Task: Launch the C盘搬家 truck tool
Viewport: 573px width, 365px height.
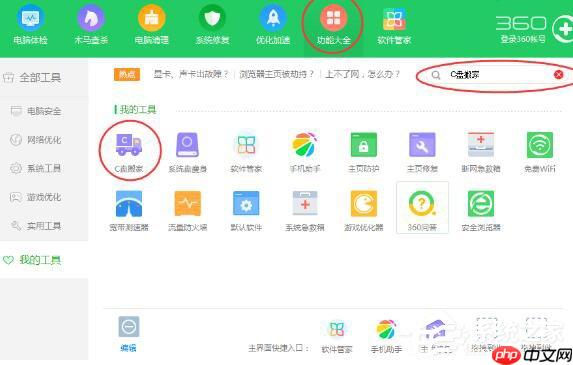Action: tap(129, 152)
